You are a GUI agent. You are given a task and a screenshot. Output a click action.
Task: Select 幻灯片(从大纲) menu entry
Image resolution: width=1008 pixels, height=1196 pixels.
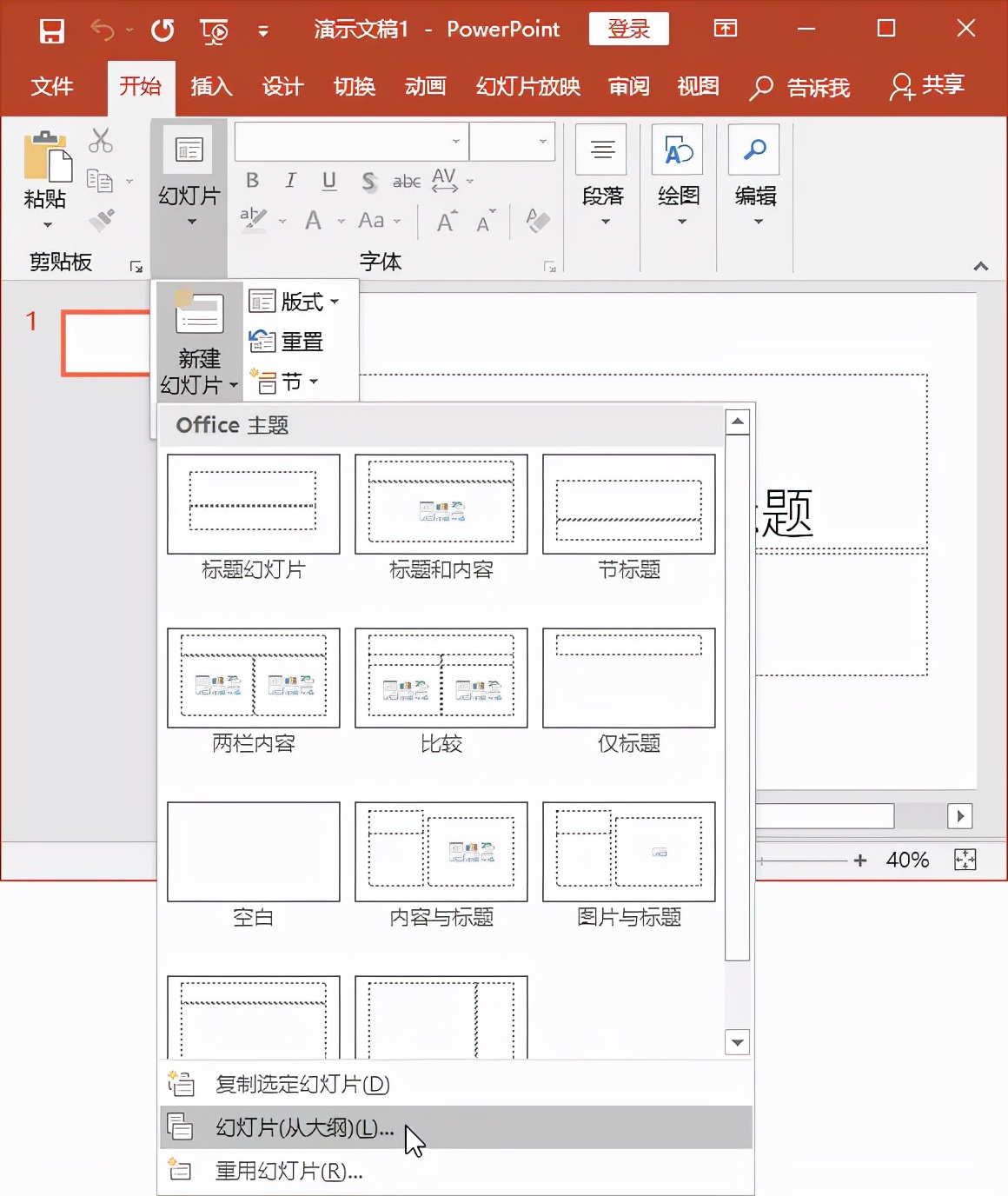point(300,1127)
